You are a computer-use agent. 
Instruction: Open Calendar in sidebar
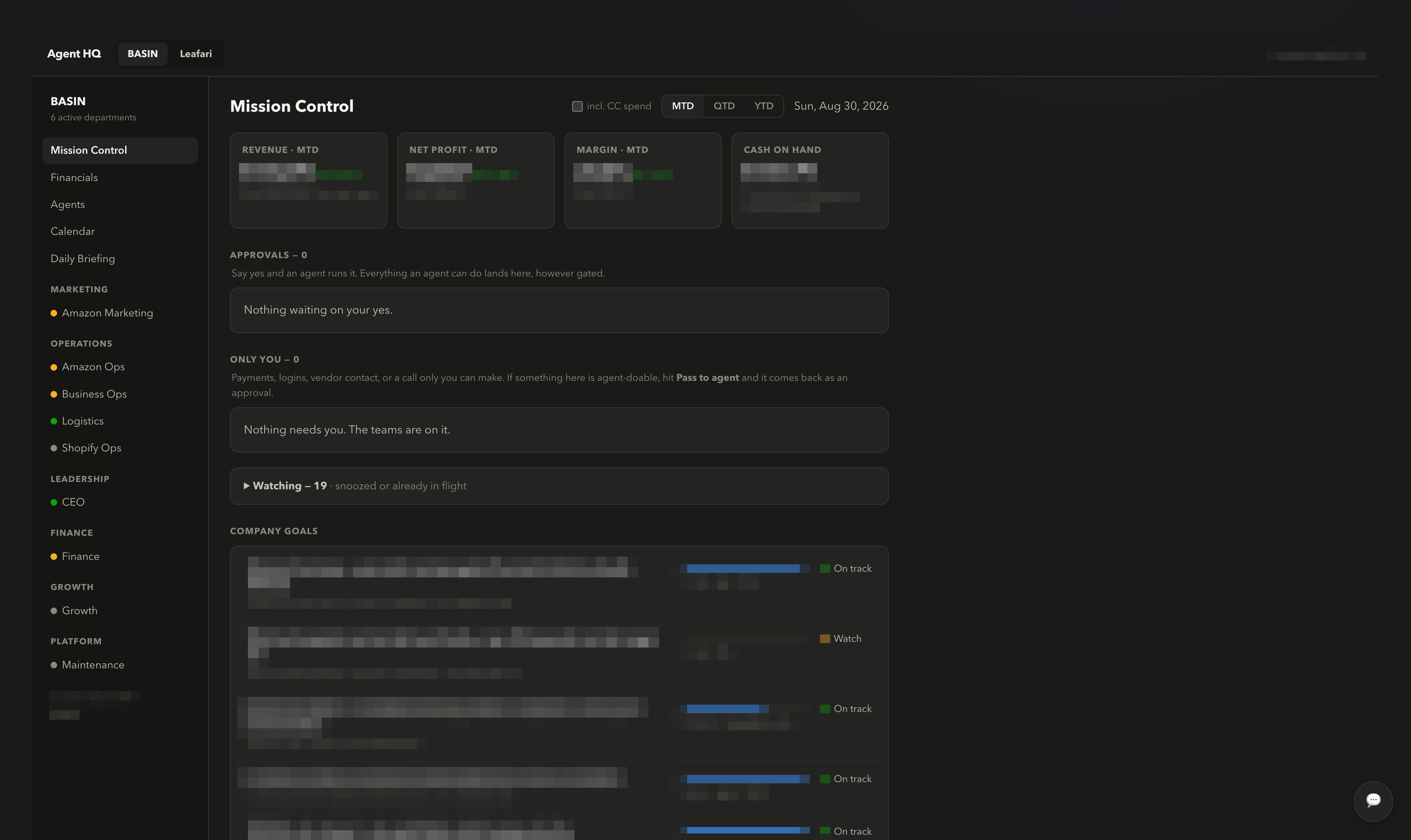[120, 232]
